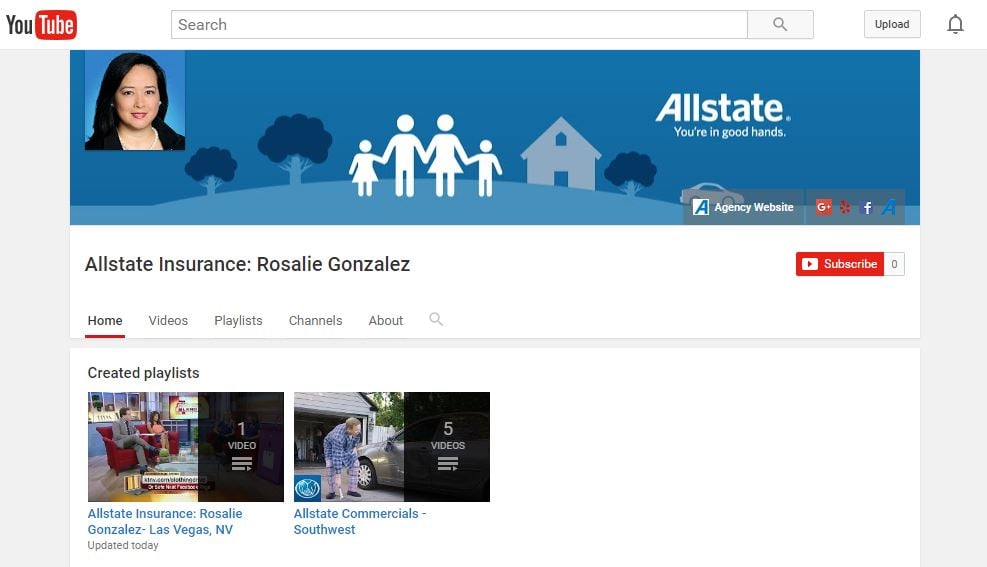The width and height of the screenshot is (987, 567).
Task: Click the Upload button
Action: click(892, 25)
